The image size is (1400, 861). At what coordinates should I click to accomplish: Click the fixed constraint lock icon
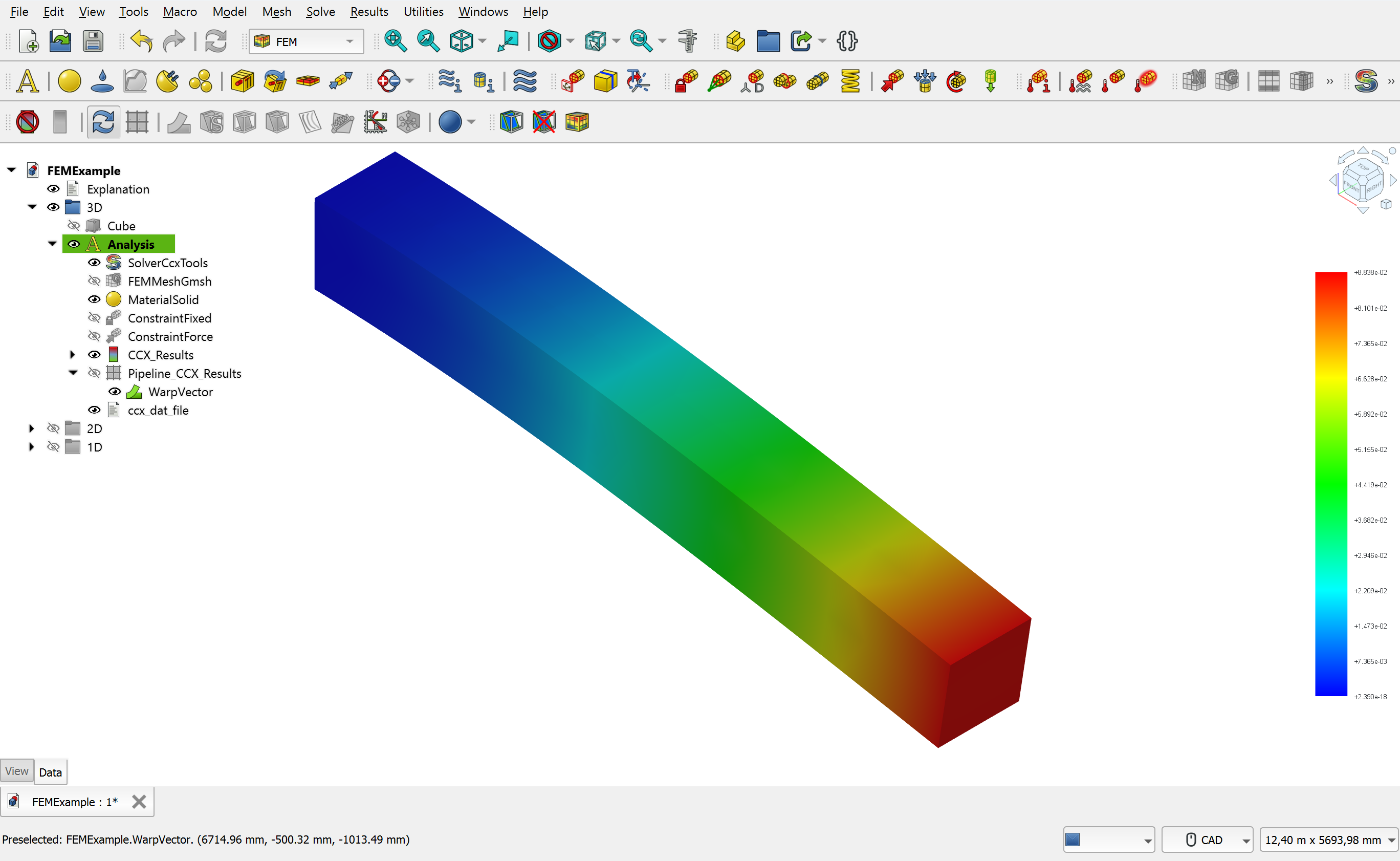(x=686, y=81)
